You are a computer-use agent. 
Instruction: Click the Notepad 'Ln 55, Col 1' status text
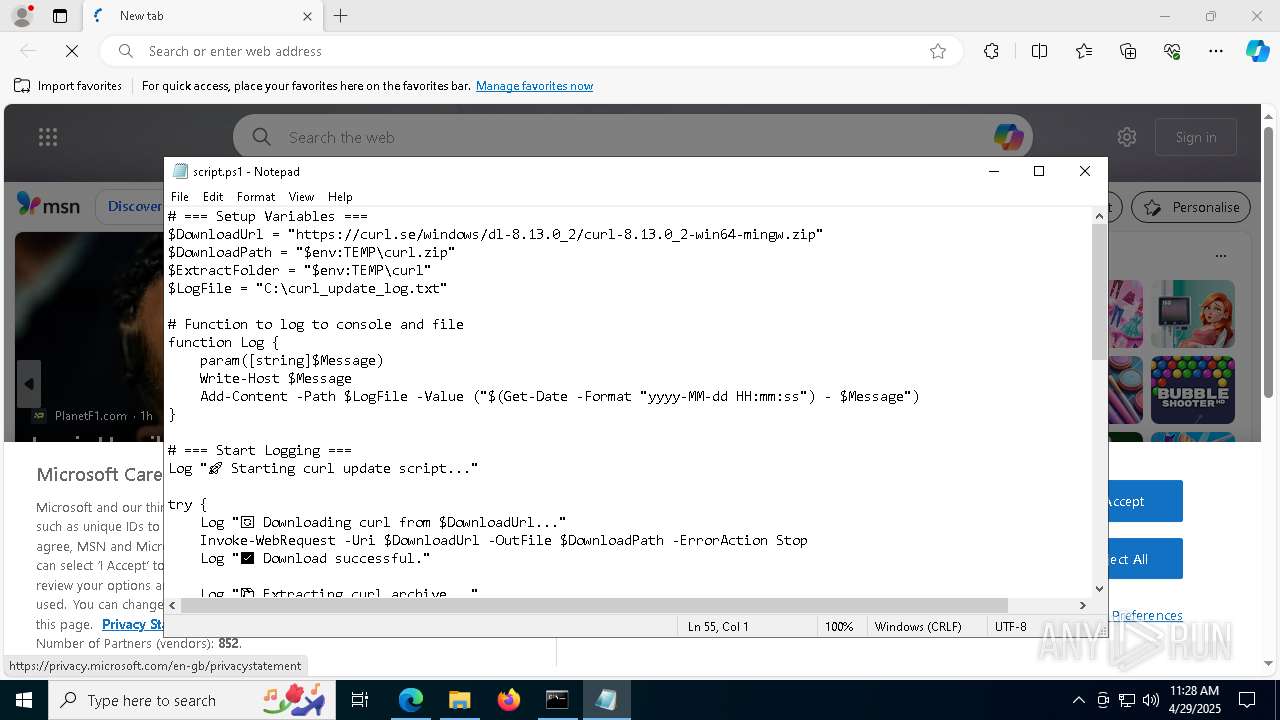click(x=718, y=626)
